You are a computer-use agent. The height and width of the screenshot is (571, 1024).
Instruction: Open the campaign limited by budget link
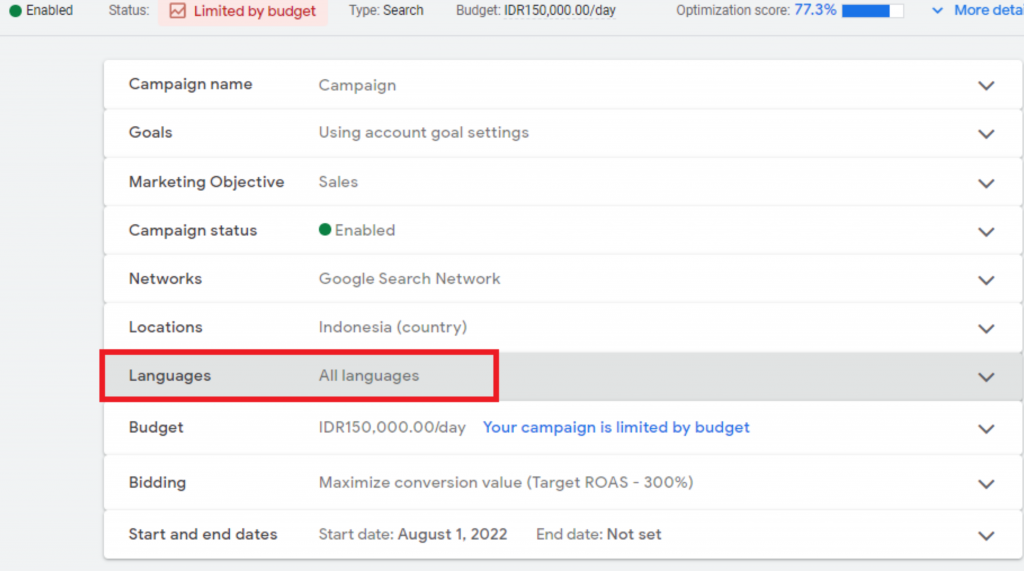point(616,428)
